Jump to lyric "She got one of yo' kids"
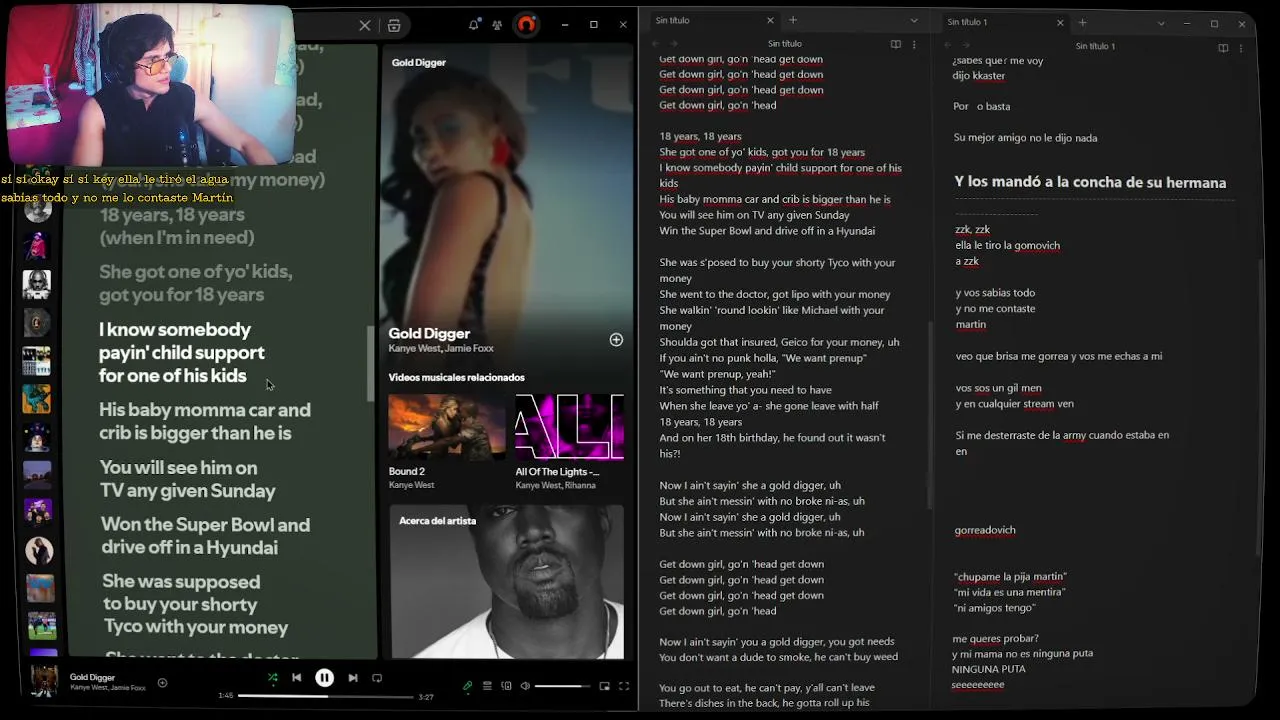The height and width of the screenshot is (720, 1280). pyautogui.click(x=196, y=283)
